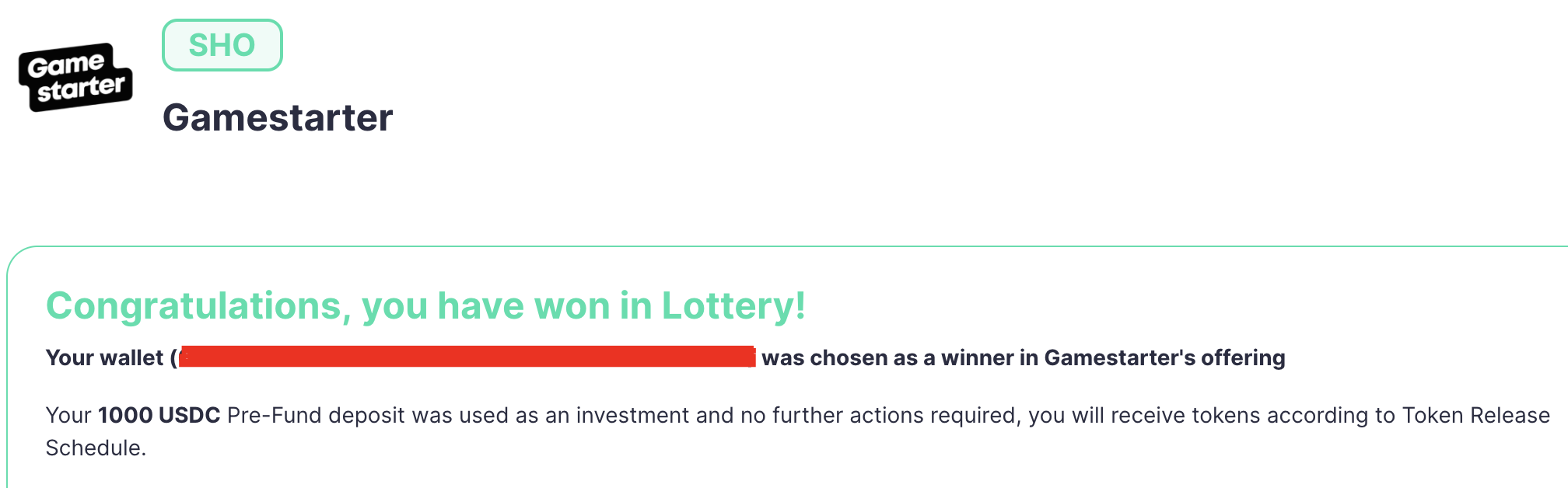This screenshot has width=1568, height=488.
Task: Click the word Congratulations in the green heading
Action: tap(194, 306)
